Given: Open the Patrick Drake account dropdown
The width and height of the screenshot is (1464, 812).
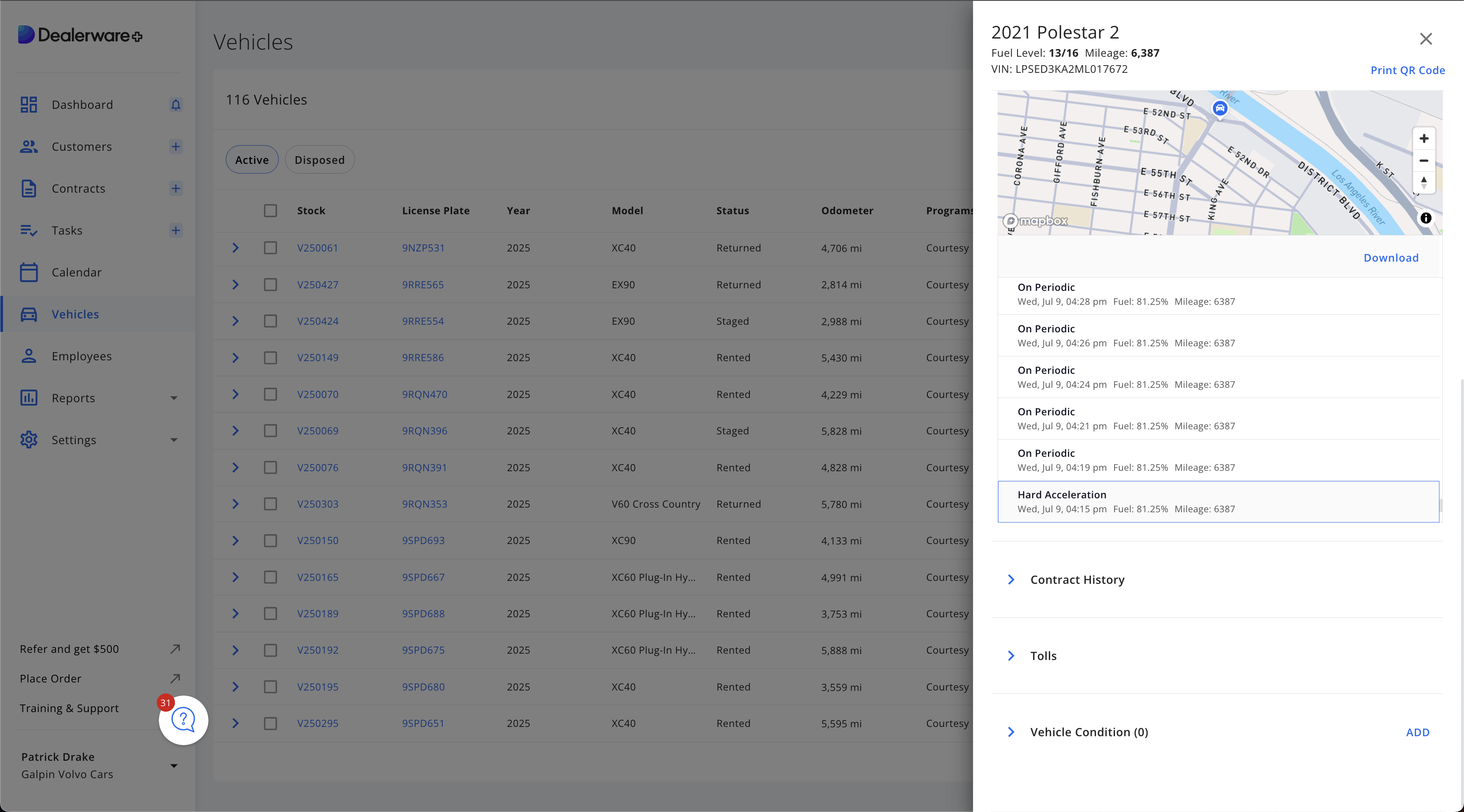Looking at the screenshot, I should coord(174,765).
